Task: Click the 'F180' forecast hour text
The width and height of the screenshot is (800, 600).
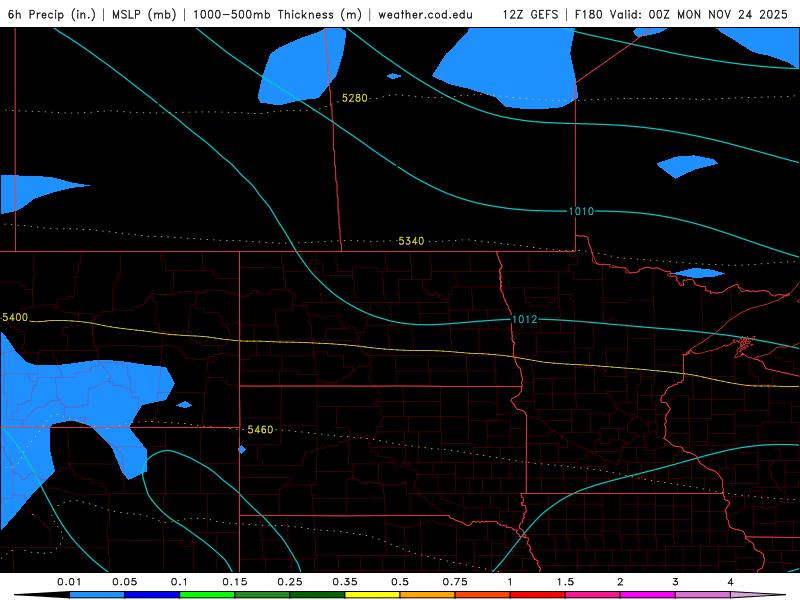Action: click(x=588, y=14)
